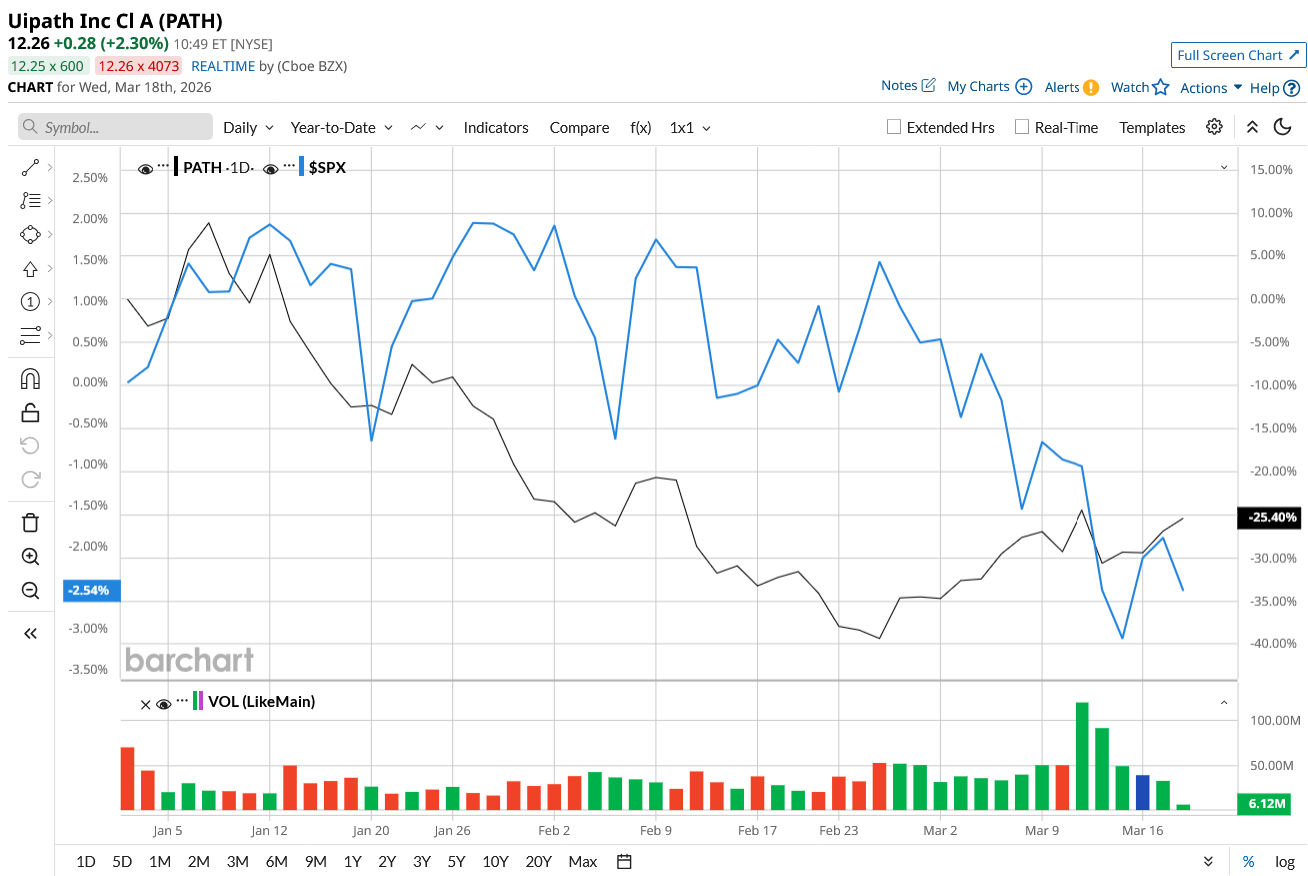This screenshot has width=1308, height=876.
Task: Select the horizontal lines tool
Action: [x=30, y=335]
